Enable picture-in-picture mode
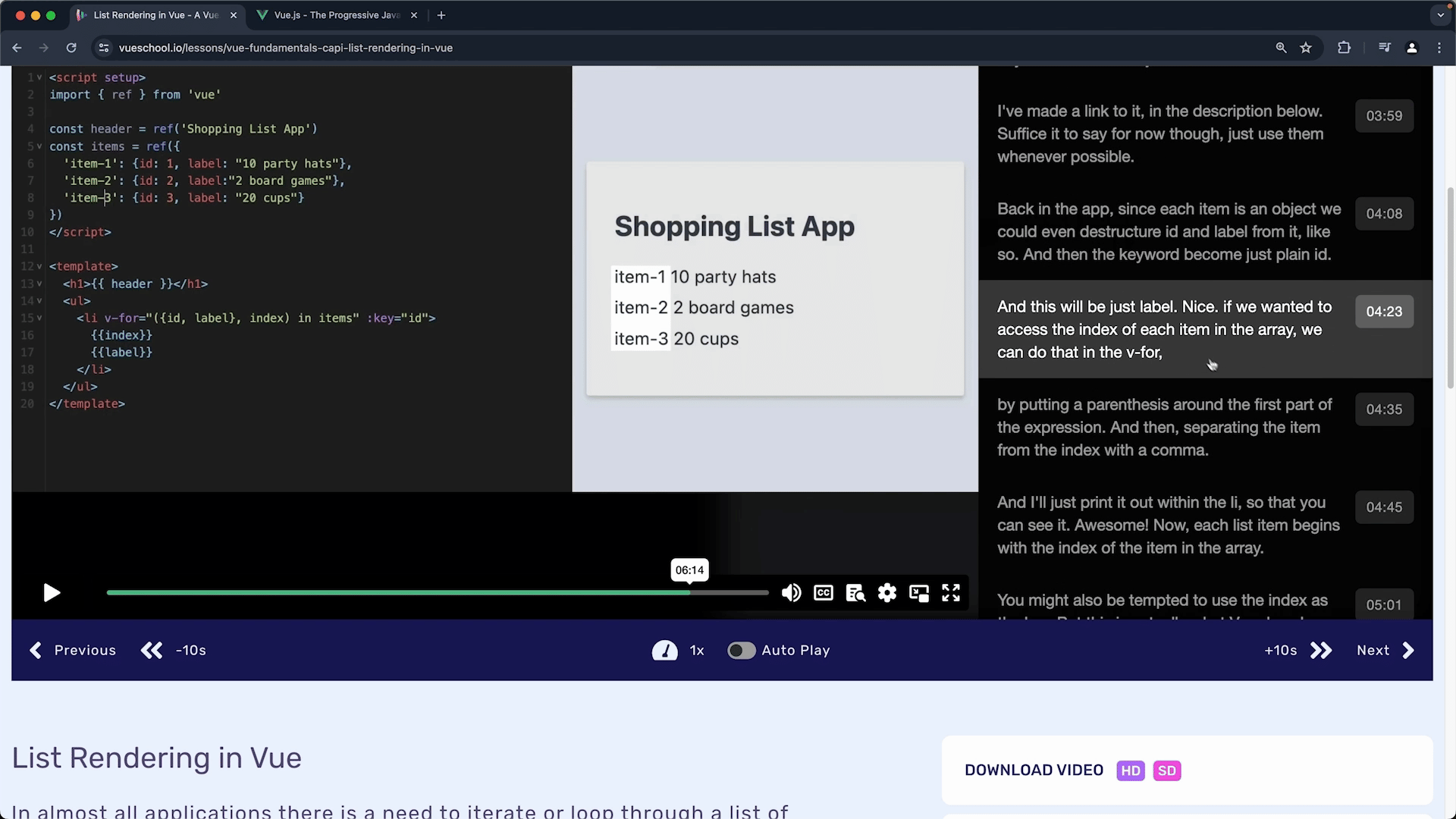1456x819 pixels. [x=919, y=593]
